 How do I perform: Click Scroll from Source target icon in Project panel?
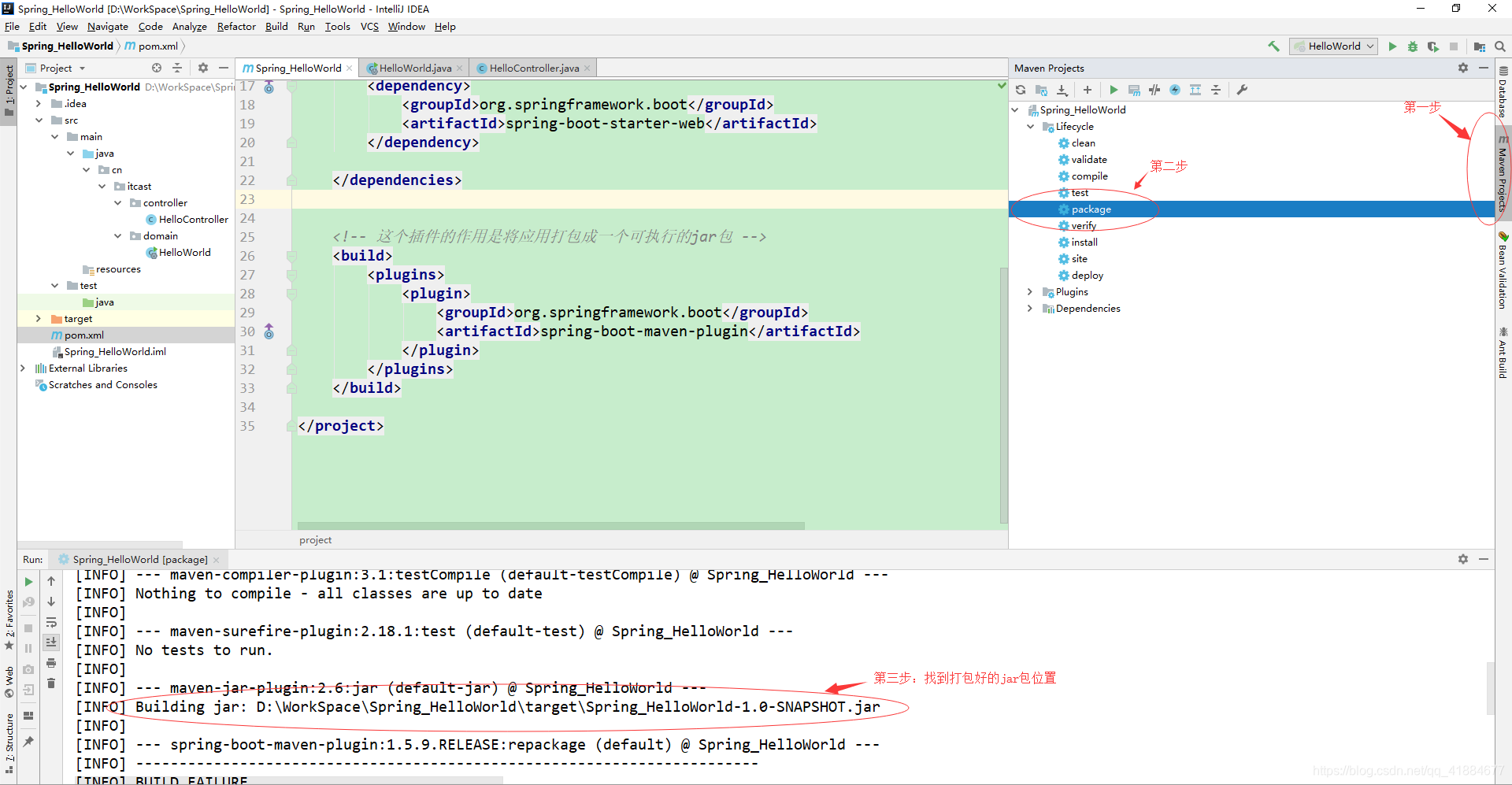coord(157,68)
